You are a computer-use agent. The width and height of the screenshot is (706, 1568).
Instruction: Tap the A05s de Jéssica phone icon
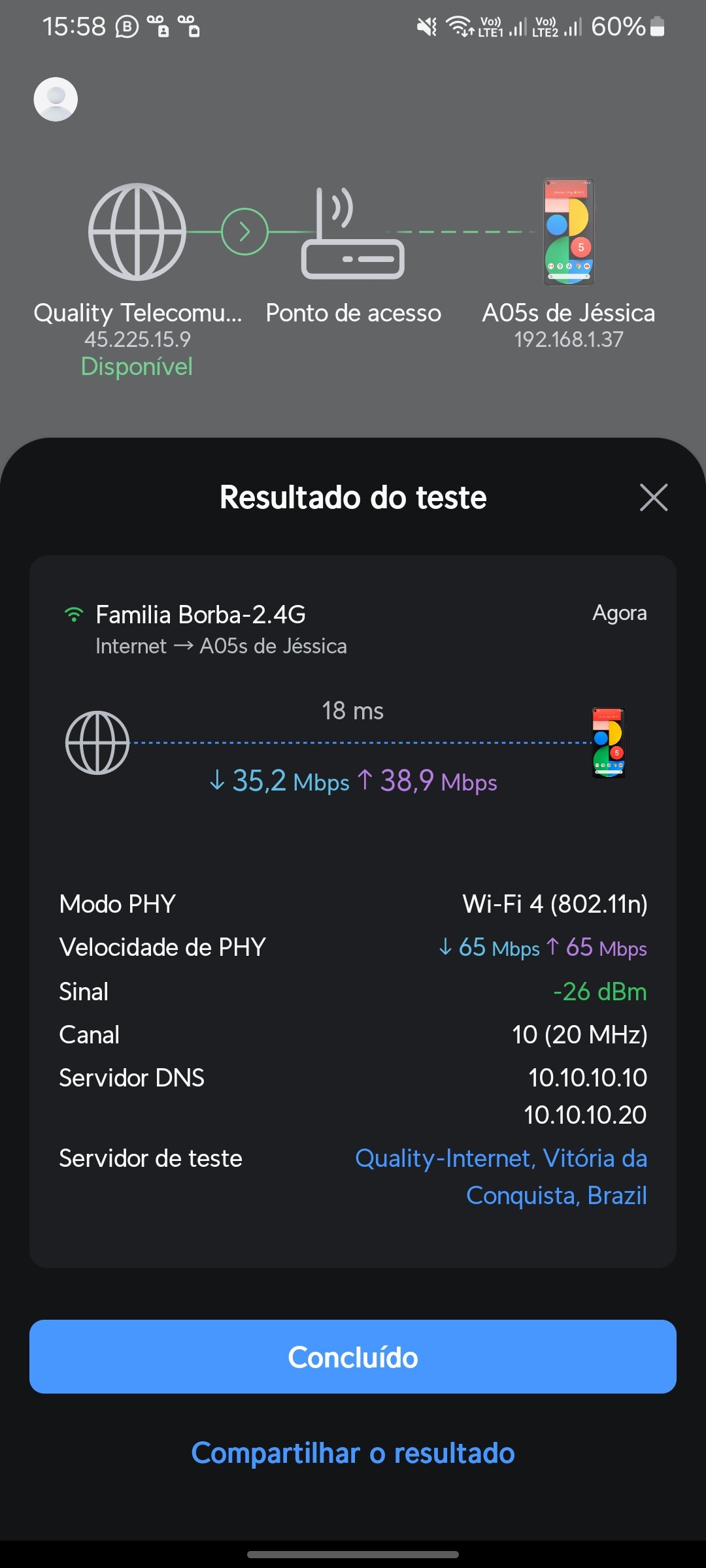click(x=569, y=232)
